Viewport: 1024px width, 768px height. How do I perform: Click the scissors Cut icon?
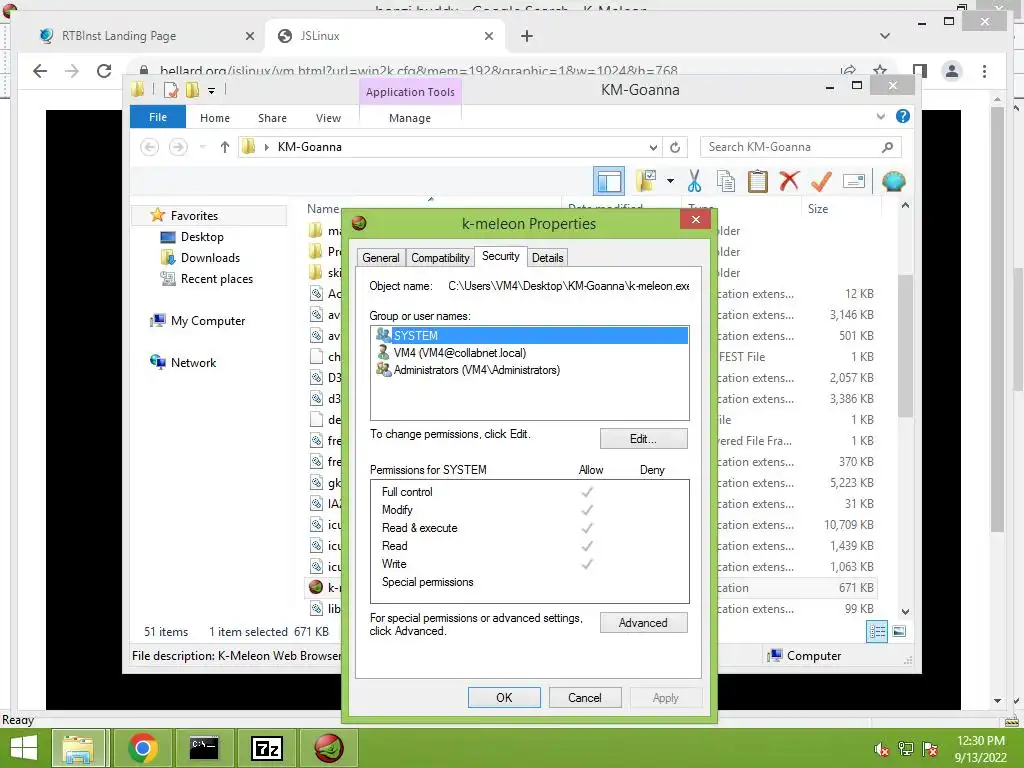(694, 181)
